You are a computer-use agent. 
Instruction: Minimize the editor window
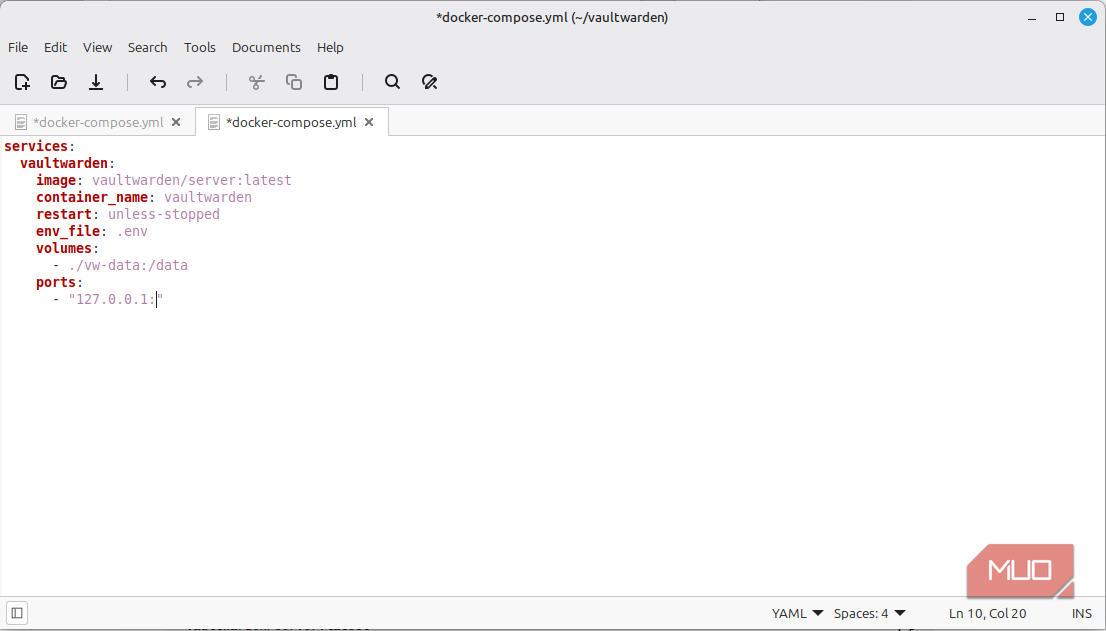coord(1032,18)
